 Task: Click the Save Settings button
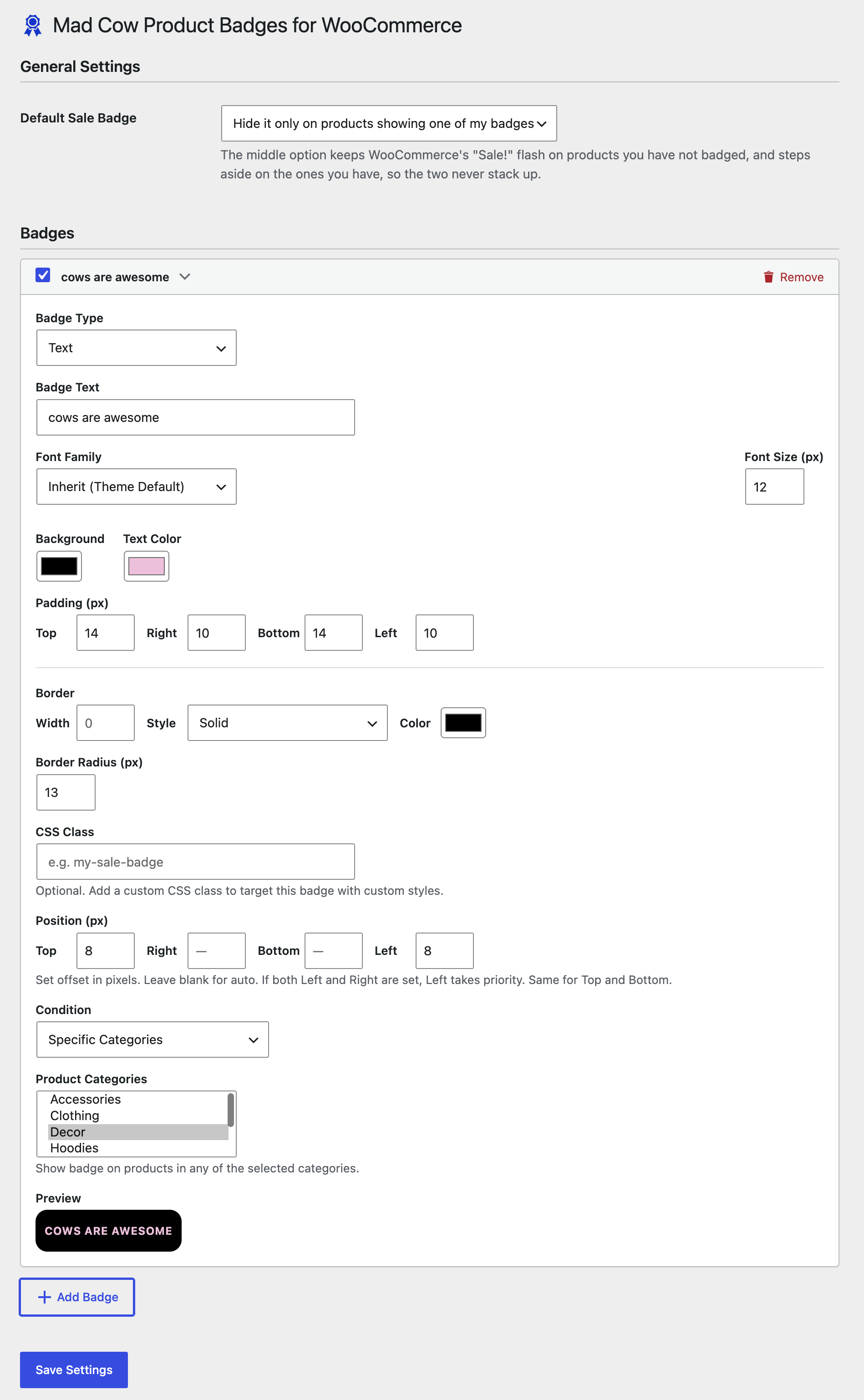click(x=74, y=1370)
